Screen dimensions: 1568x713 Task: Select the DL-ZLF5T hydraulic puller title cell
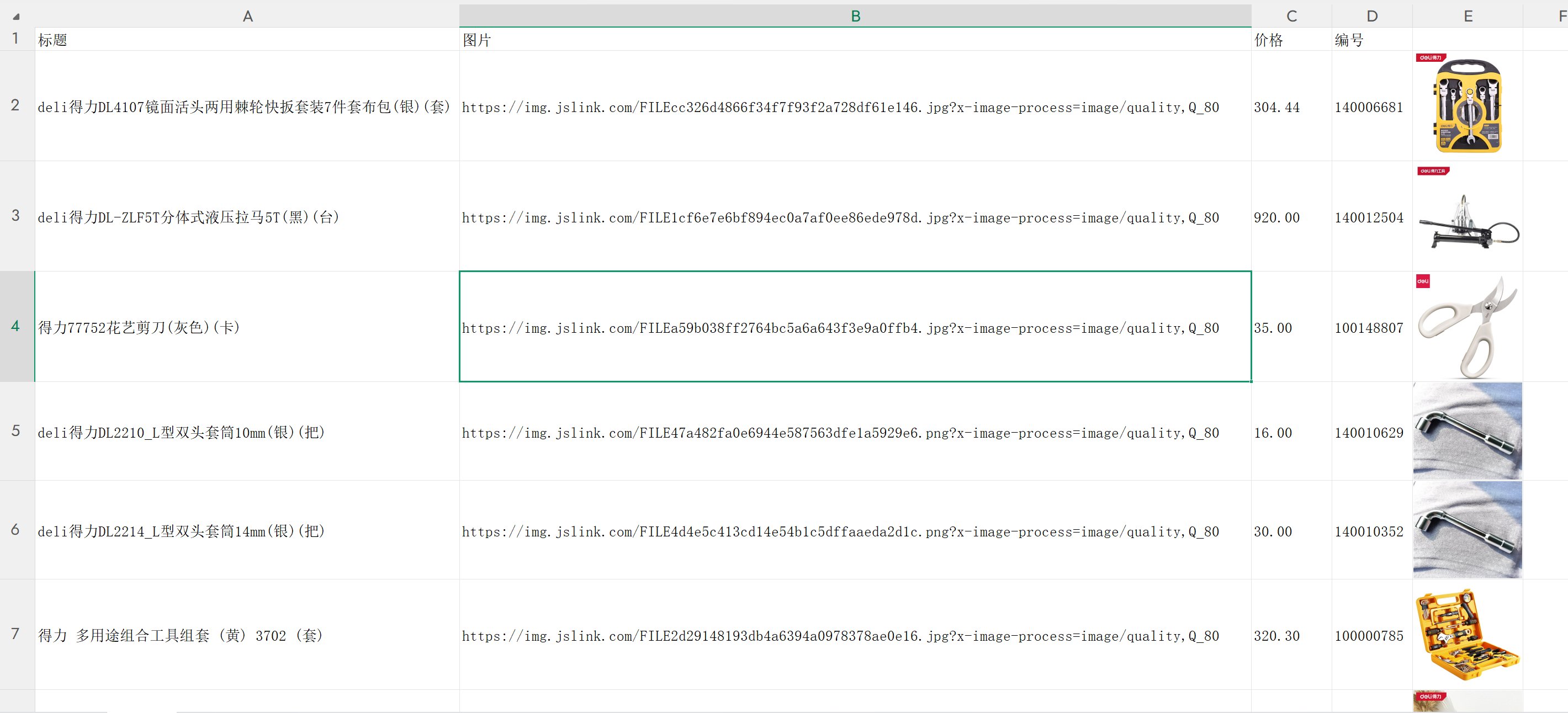pyautogui.click(x=247, y=216)
